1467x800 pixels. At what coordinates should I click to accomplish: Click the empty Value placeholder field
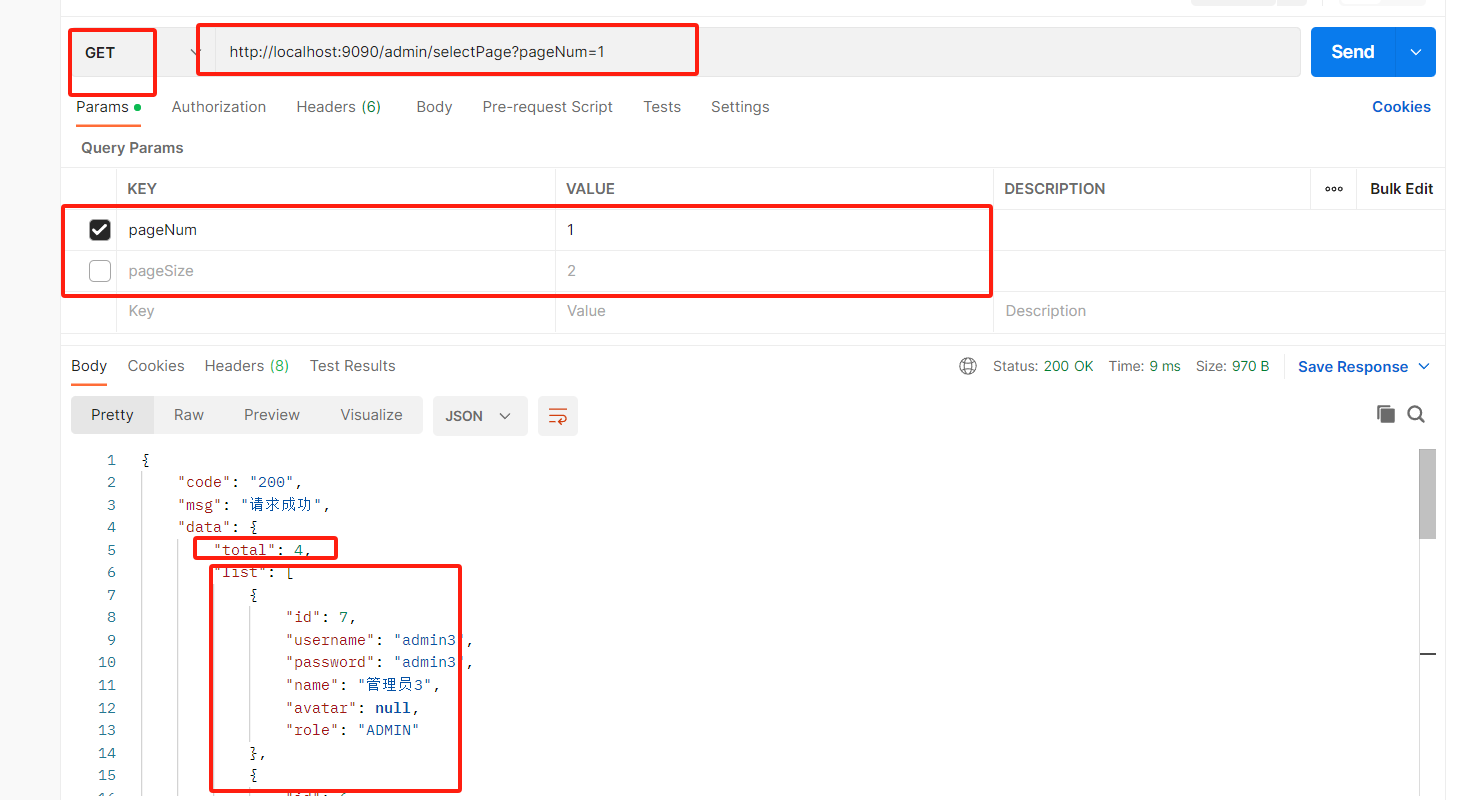(x=774, y=311)
